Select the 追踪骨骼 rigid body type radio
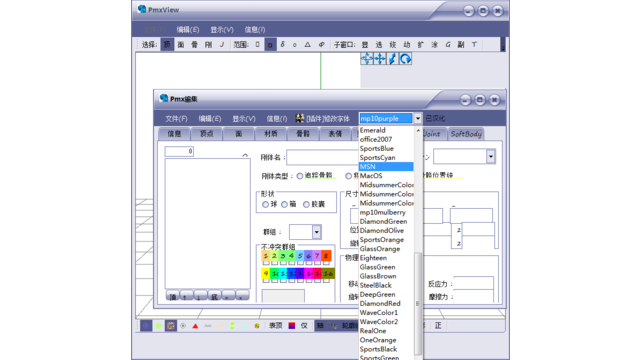The width and height of the screenshot is (640, 360). (300, 176)
